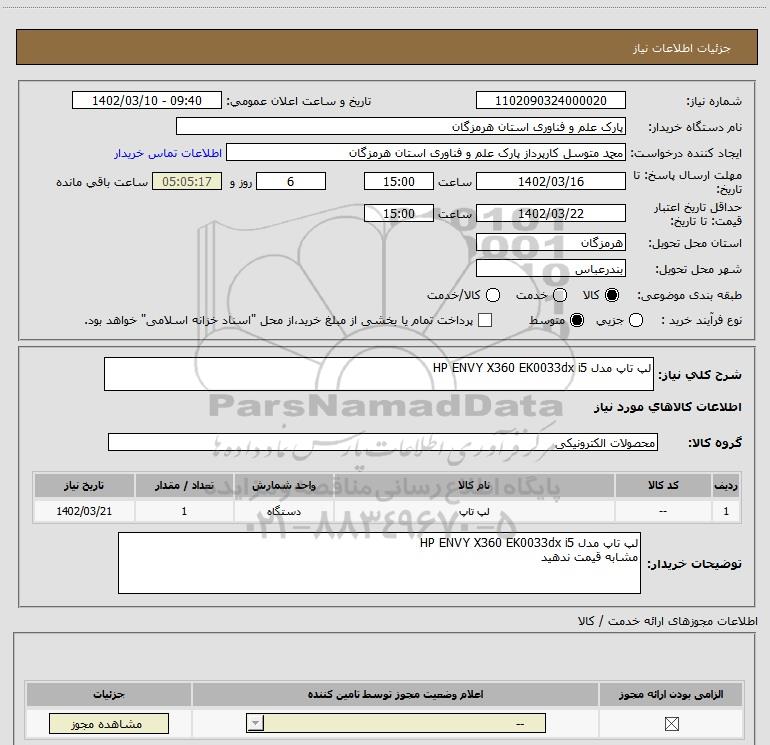Click the اعلام وضعیت مجوز توسط تامین کننده header
The width and height of the screenshot is (770, 745).
click(x=395, y=694)
